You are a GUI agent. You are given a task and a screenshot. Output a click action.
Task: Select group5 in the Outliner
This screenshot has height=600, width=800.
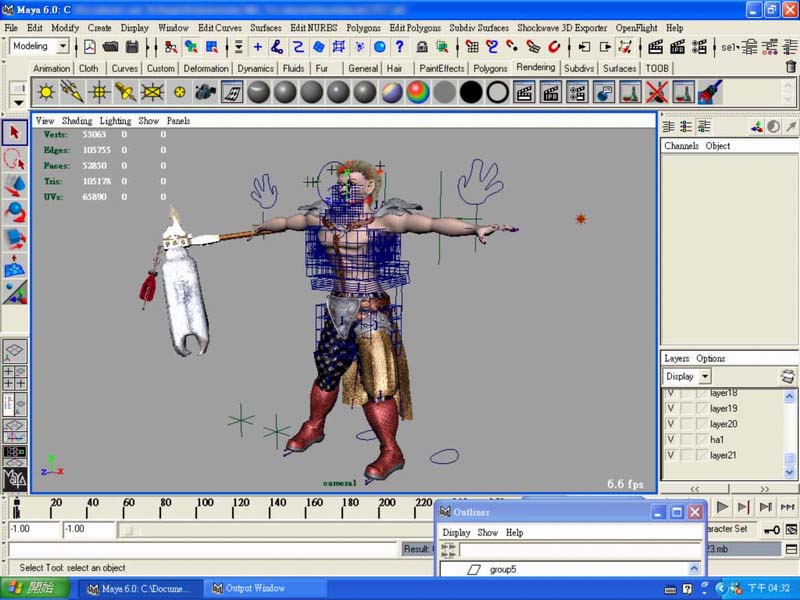pos(503,569)
